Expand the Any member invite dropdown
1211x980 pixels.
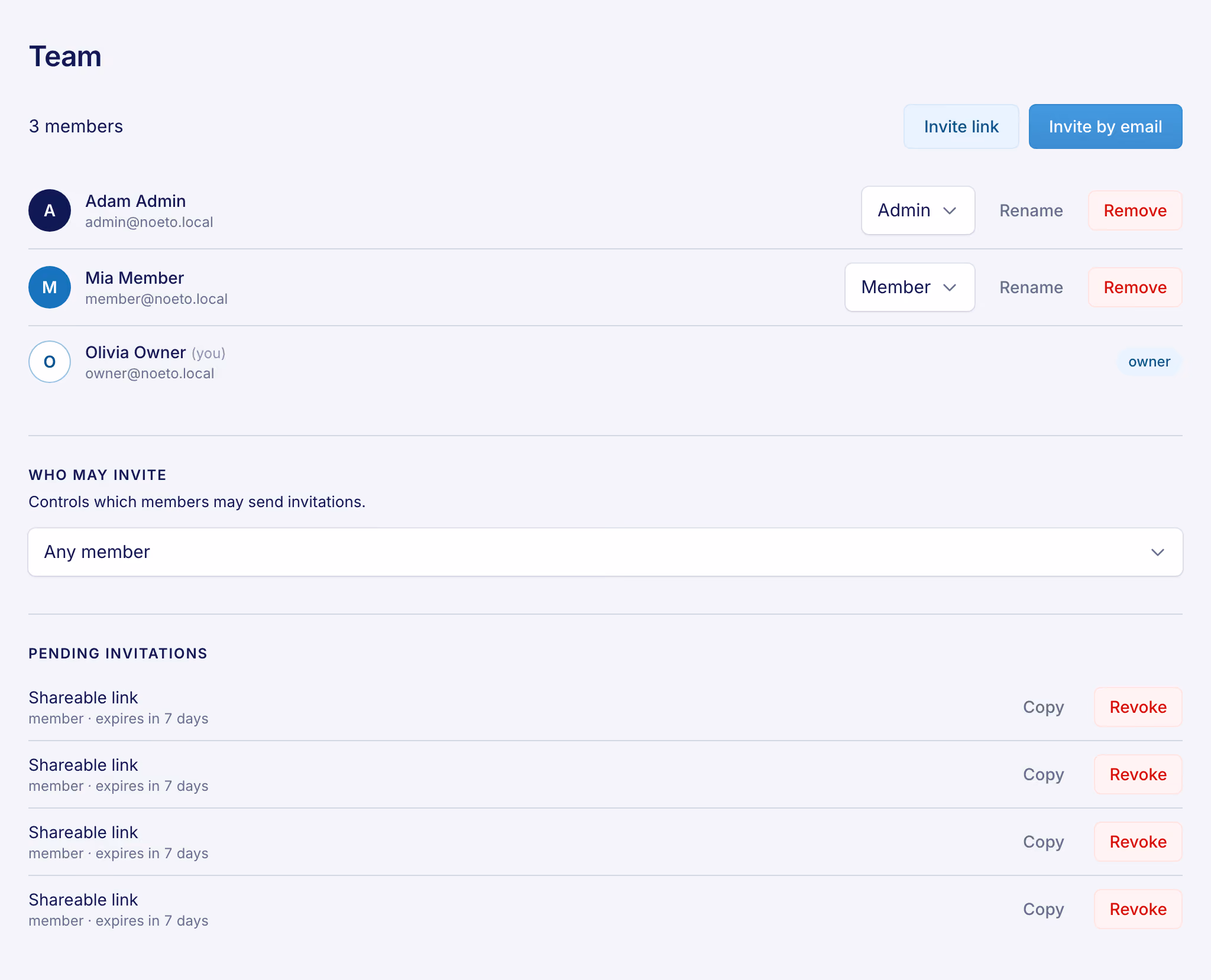(x=605, y=552)
